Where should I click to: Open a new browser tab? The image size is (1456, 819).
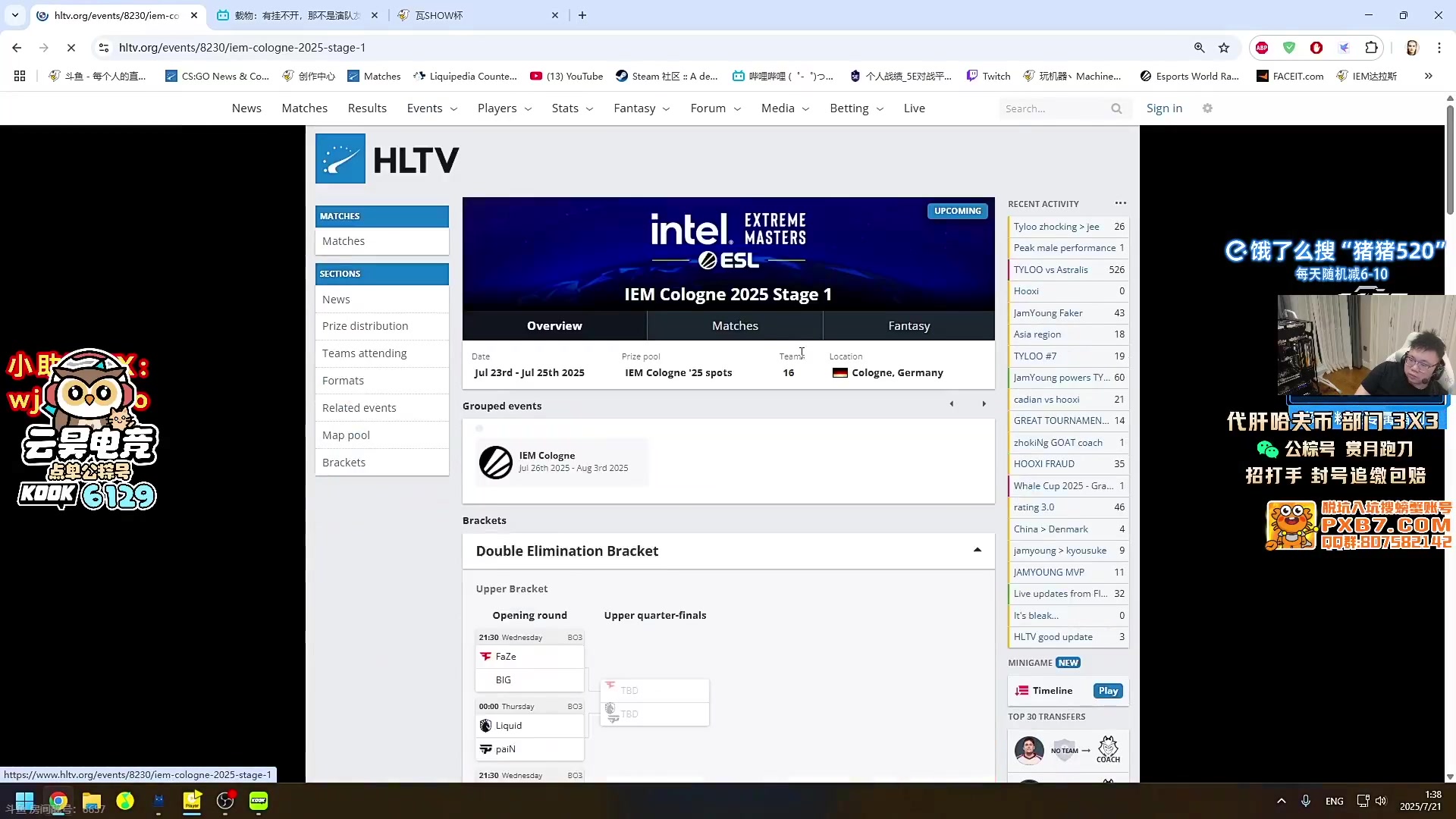[582, 15]
